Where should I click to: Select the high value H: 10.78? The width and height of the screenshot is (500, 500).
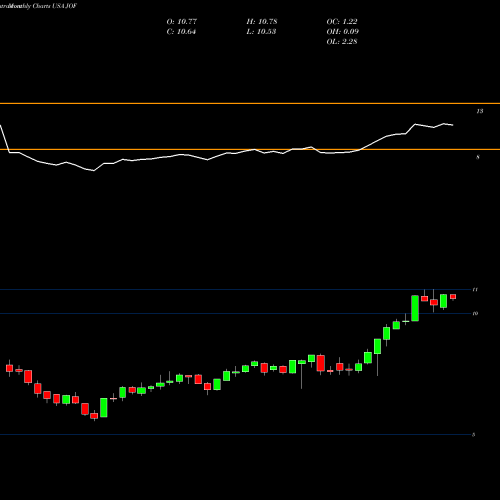(262, 22)
